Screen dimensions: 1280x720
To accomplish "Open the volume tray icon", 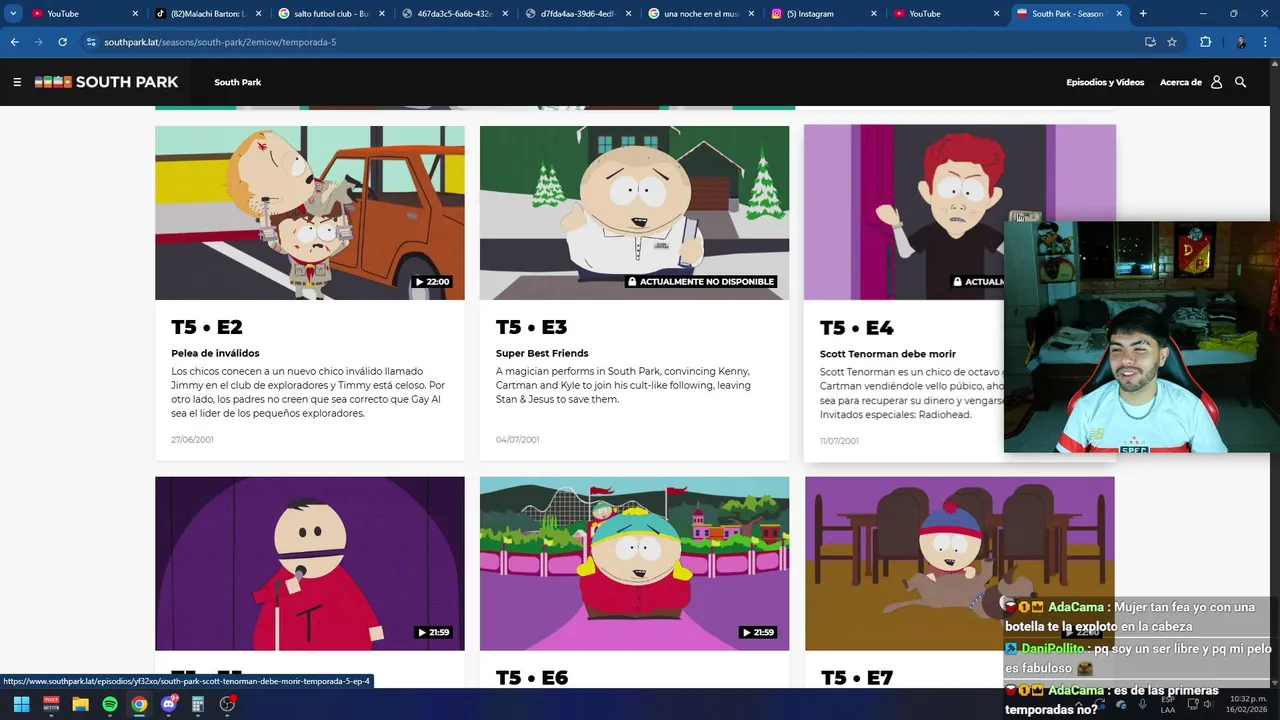I will [x=1208, y=704].
